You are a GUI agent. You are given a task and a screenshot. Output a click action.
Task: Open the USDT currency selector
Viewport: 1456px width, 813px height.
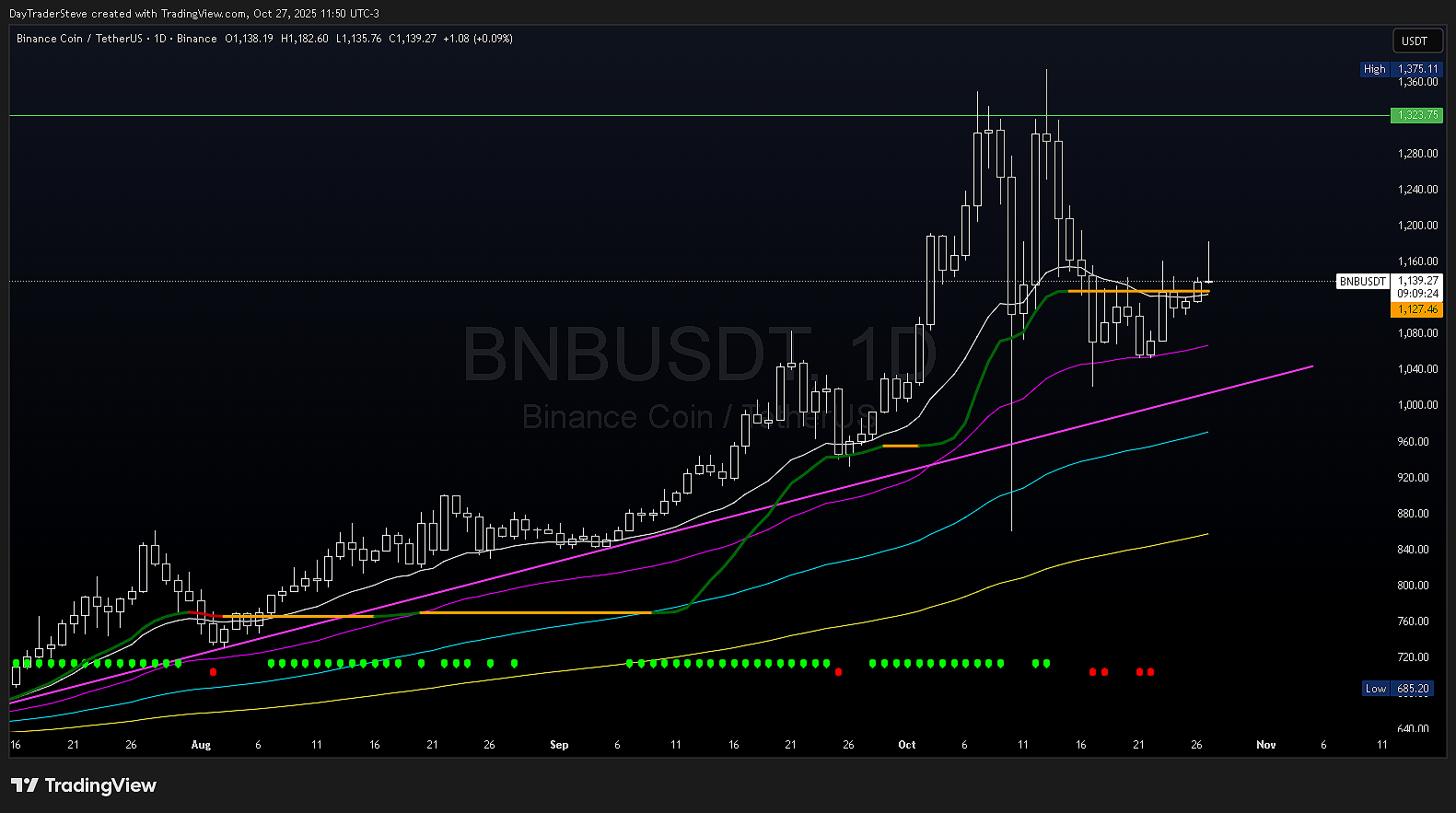pos(1415,41)
